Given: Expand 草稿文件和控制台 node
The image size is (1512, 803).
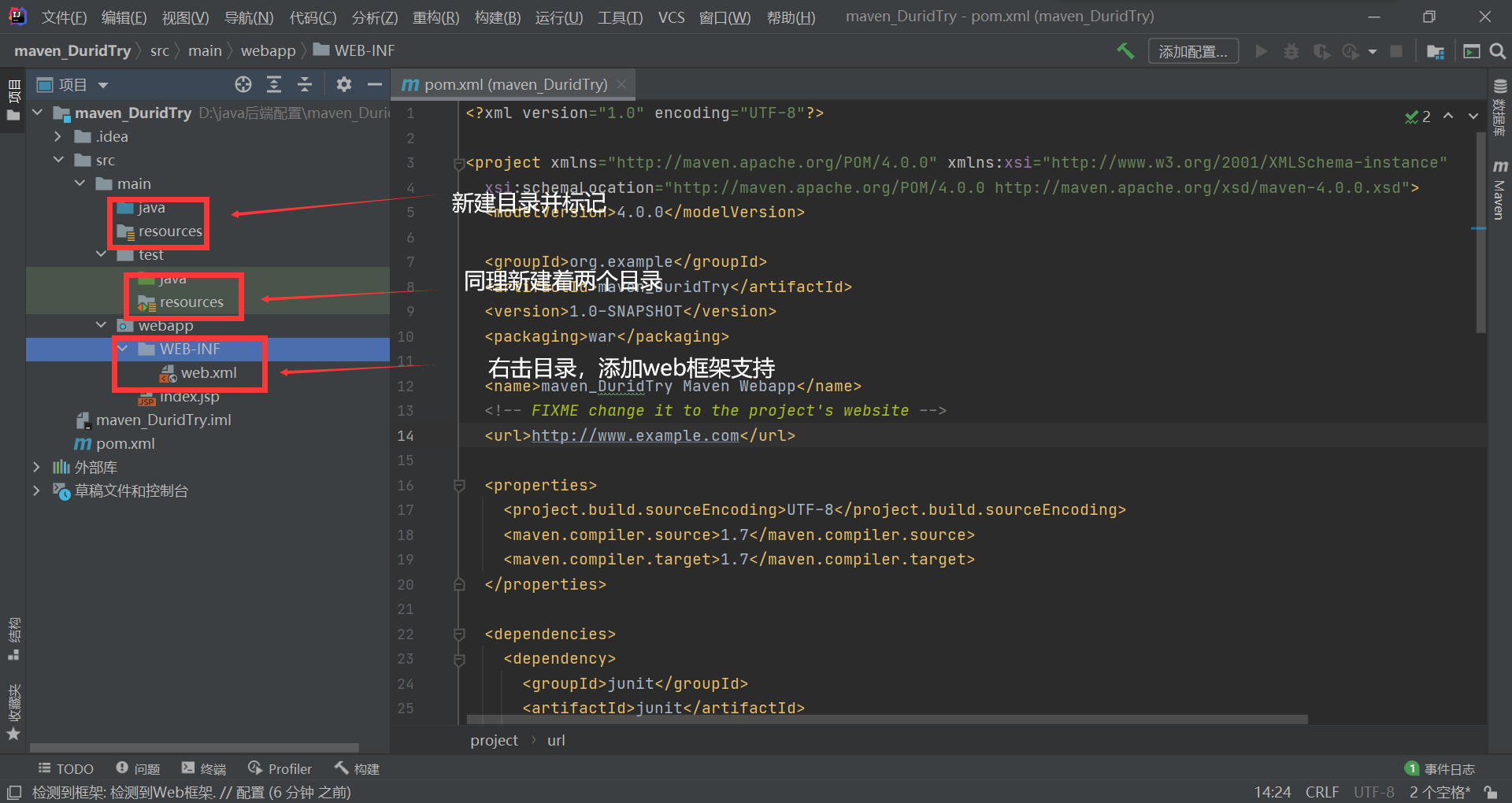Looking at the screenshot, I should click(36, 490).
